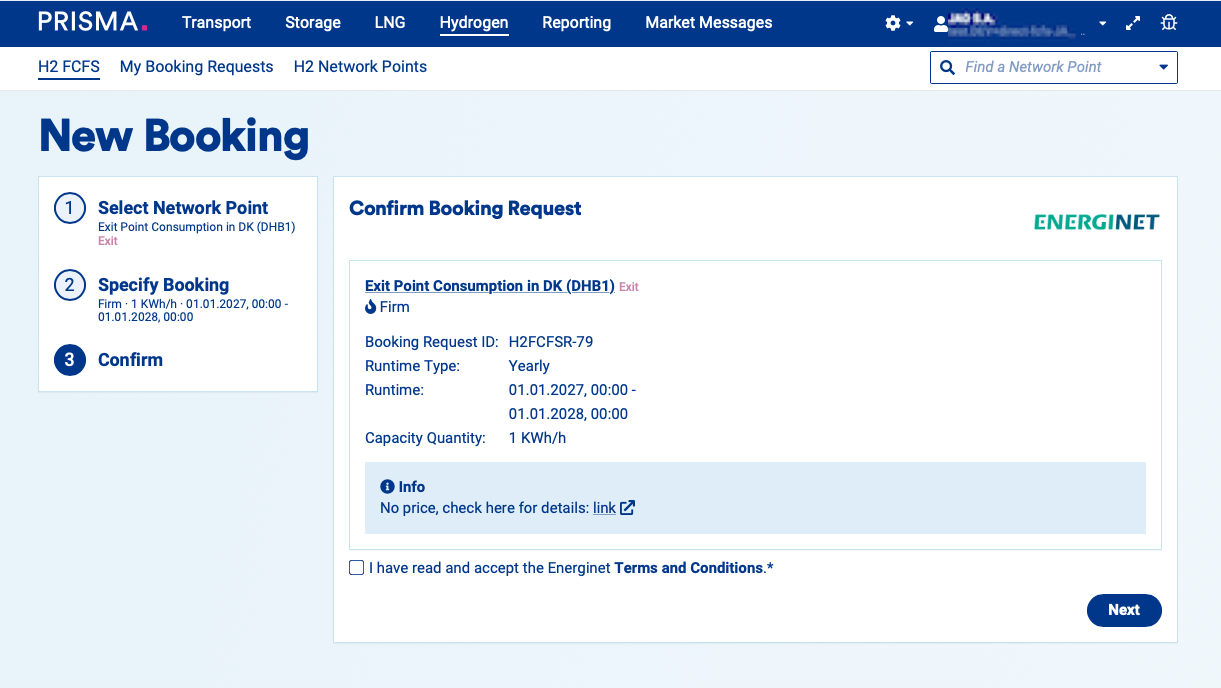The height and width of the screenshot is (688, 1221).
Task: Open the settings gear menu
Action: pyautogui.click(x=893, y=23)
